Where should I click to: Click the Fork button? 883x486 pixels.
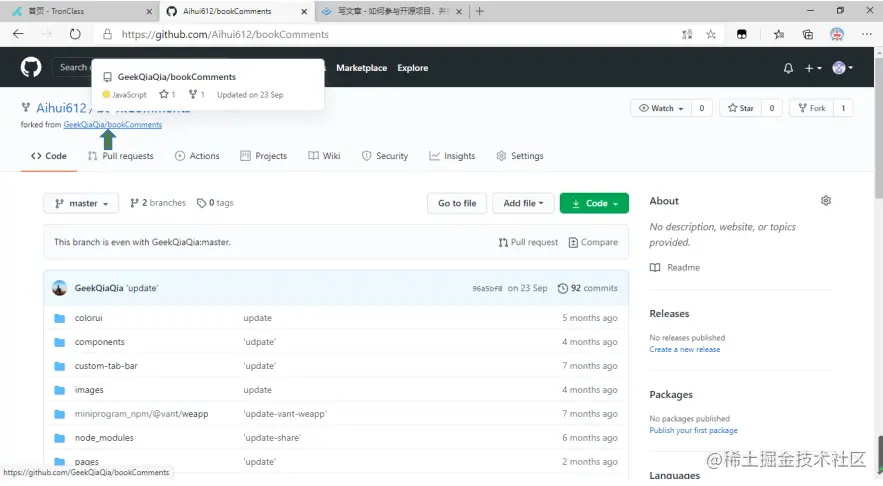tap(812, 108)
